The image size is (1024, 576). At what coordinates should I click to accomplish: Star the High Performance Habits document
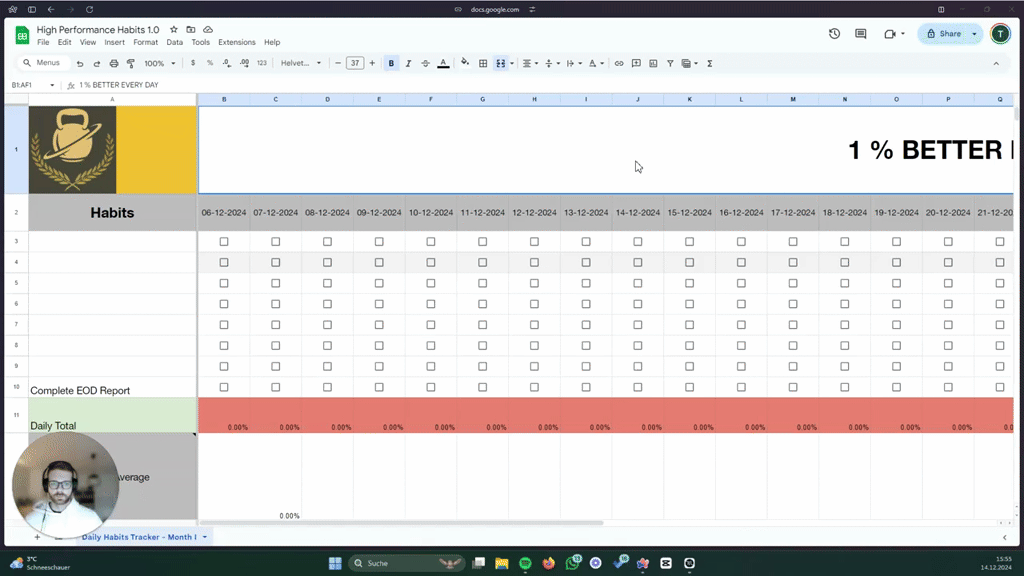(x=174, y=29)
